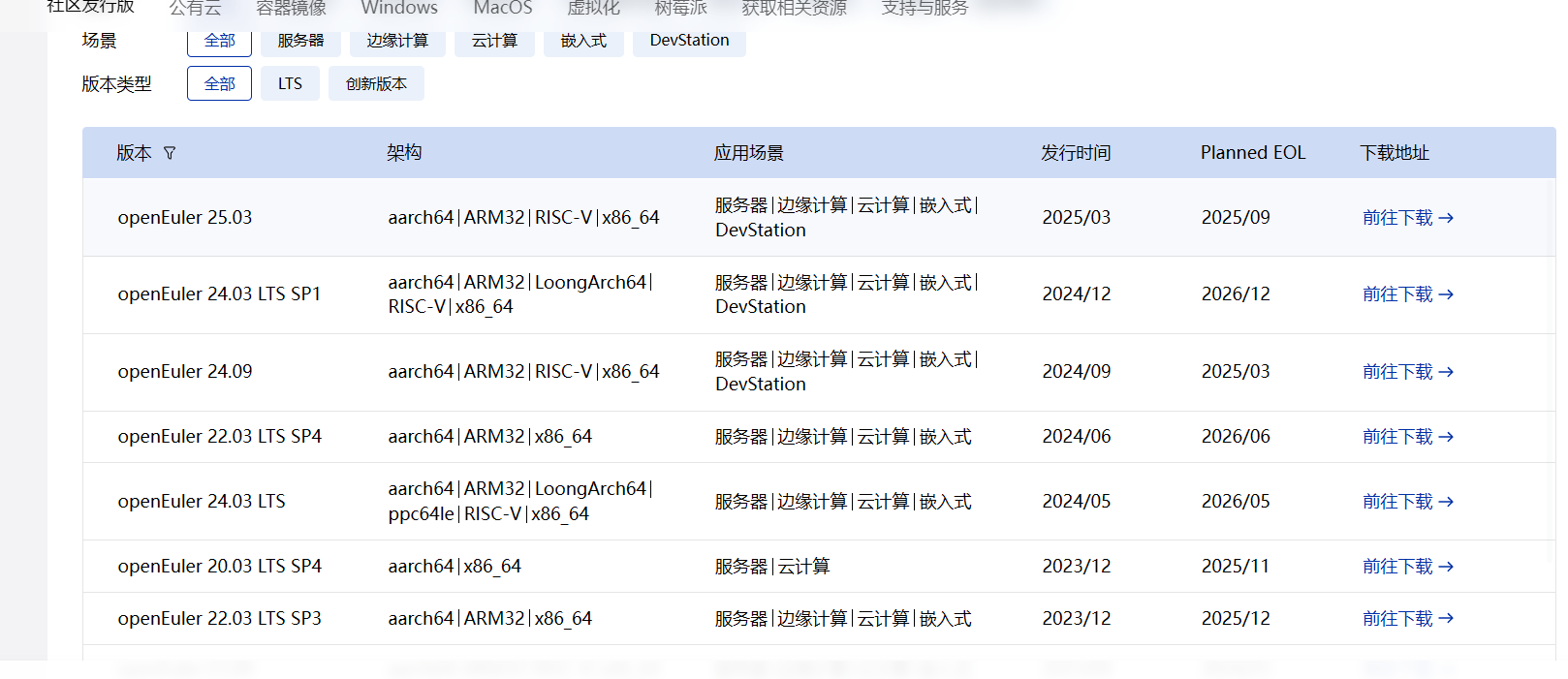
Task: Click the filter icon beside 版本 header
Action: coord(170,153)
